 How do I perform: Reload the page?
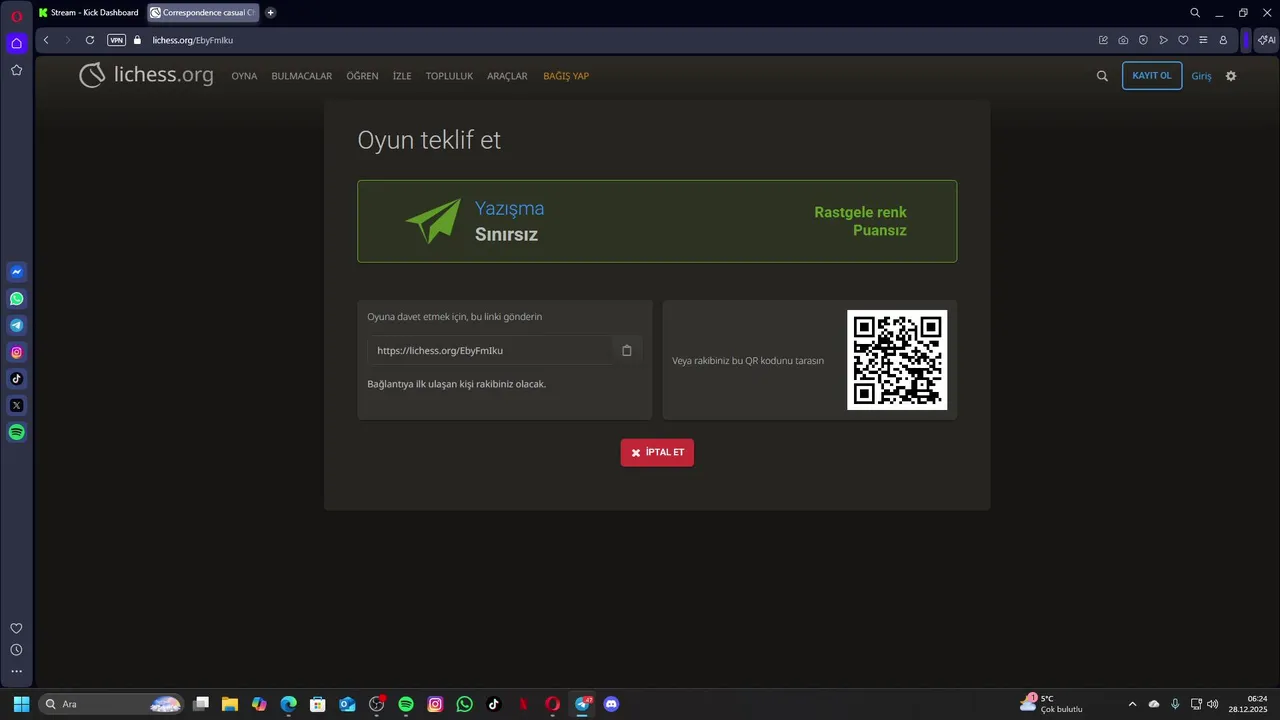tap(90, 40)
